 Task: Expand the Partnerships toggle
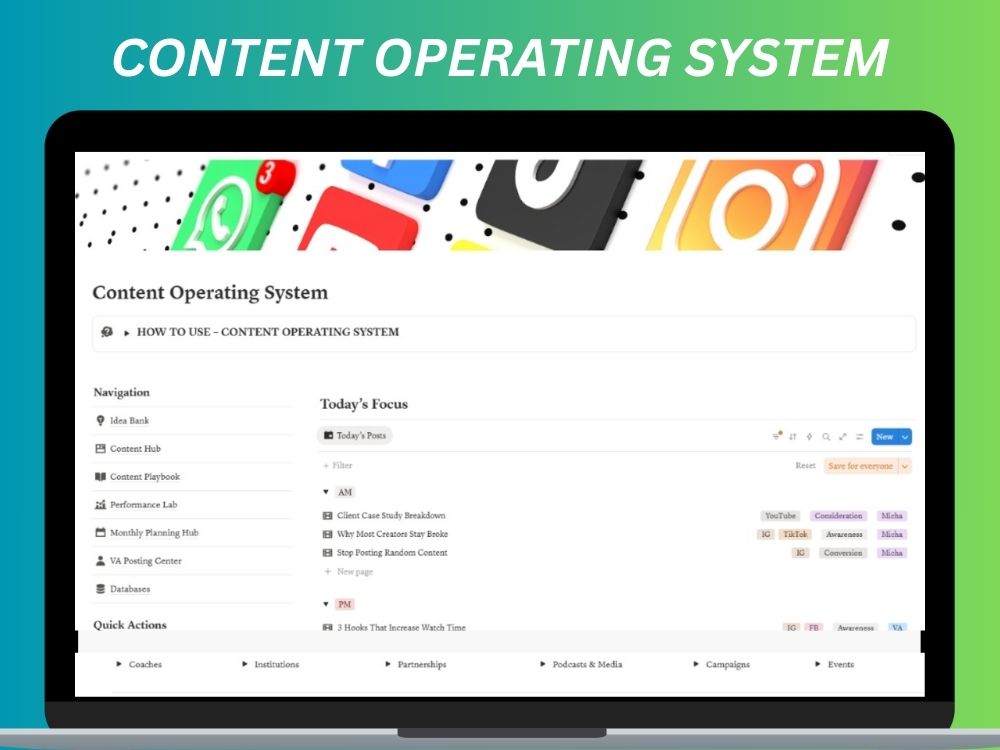(388, 665)
